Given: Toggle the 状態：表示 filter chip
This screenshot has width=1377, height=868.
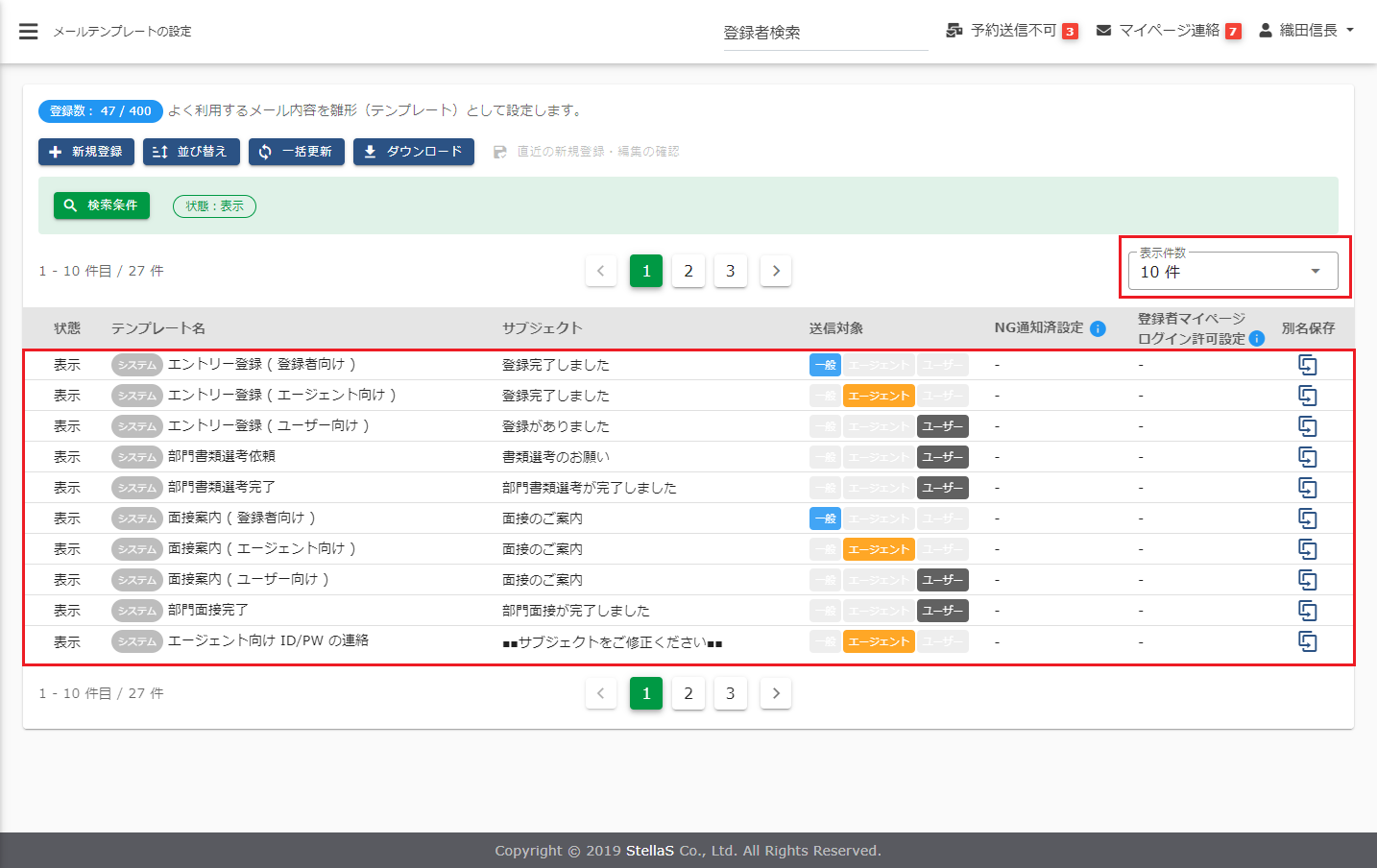Looking at the screenshot, I should click(214, 206).
